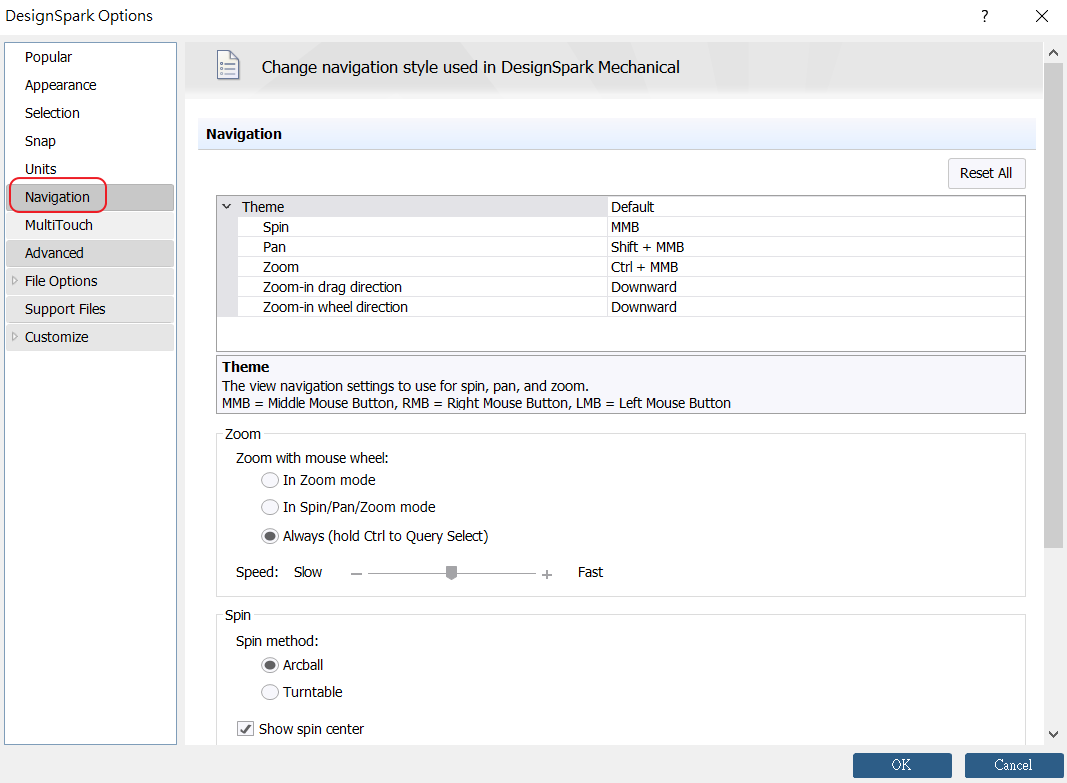Close the DesignSpark Options dialog

coord(1042,16)
